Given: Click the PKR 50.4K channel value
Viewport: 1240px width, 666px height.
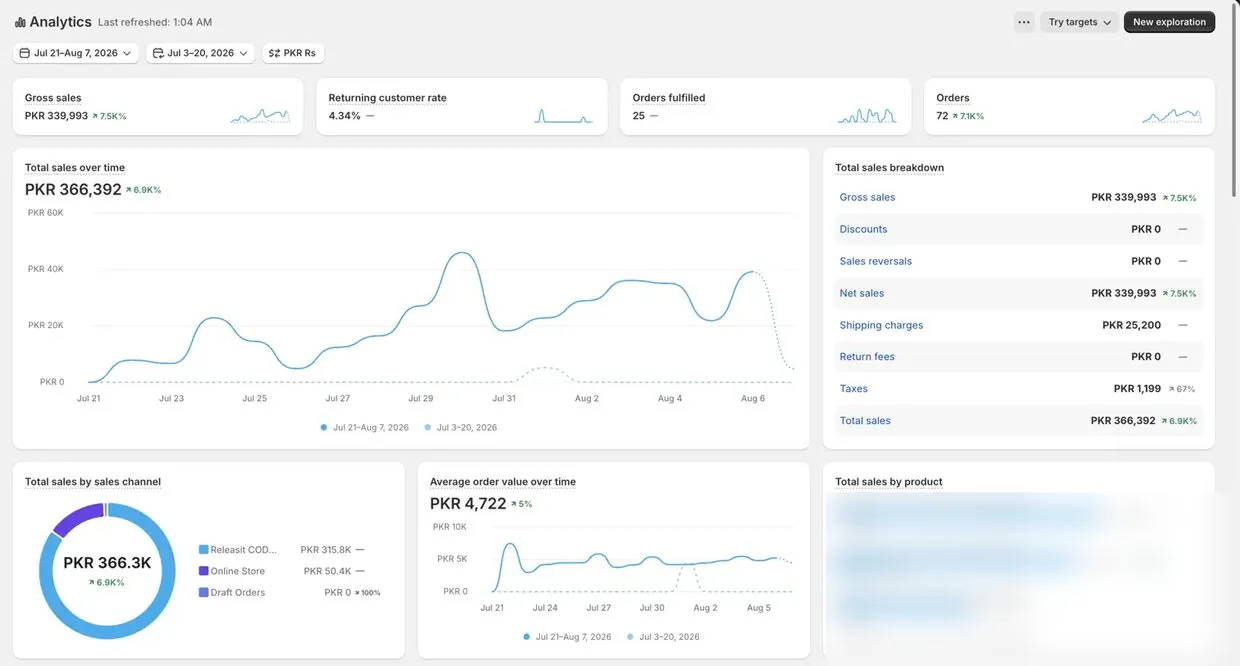Looking at the screenshot, I should click(x=328, y=571).
